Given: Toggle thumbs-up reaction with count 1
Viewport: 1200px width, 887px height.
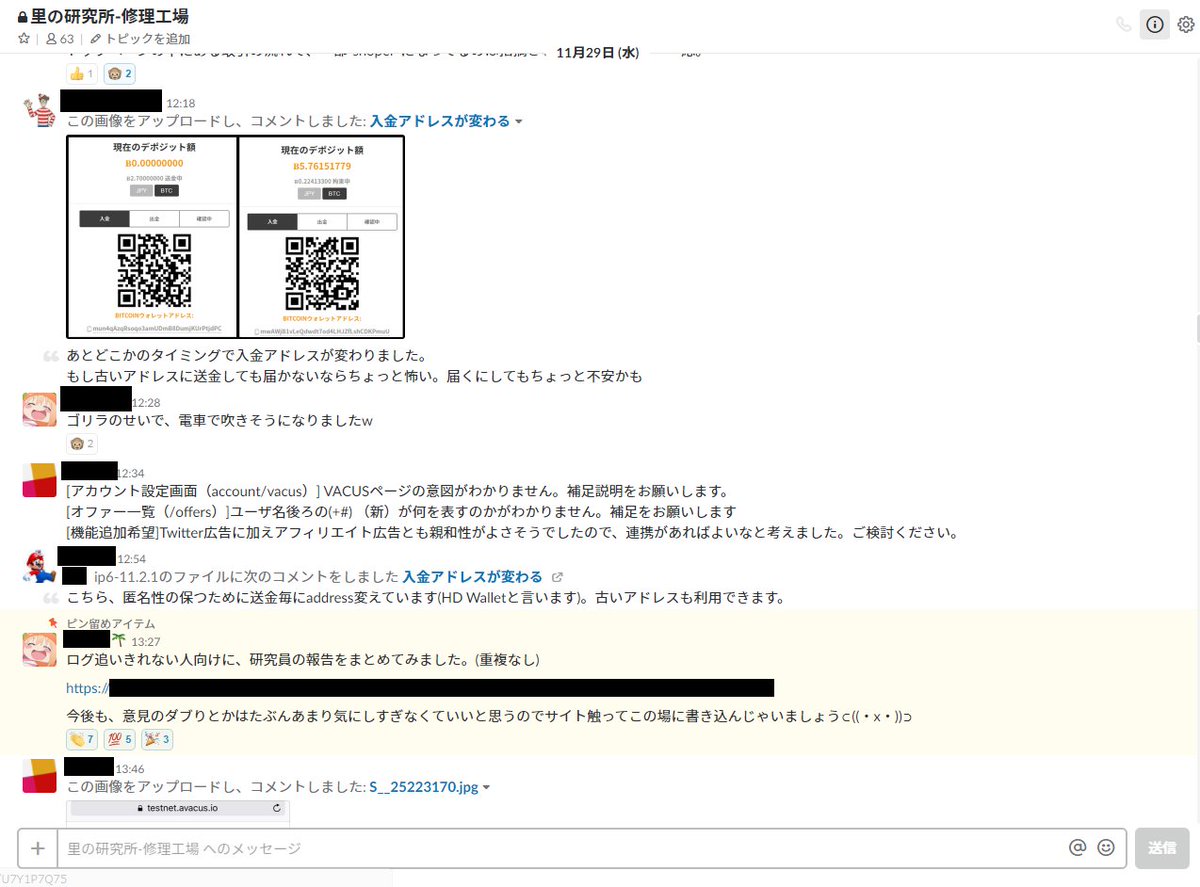Looking at the screenshot, I should 82,73.
